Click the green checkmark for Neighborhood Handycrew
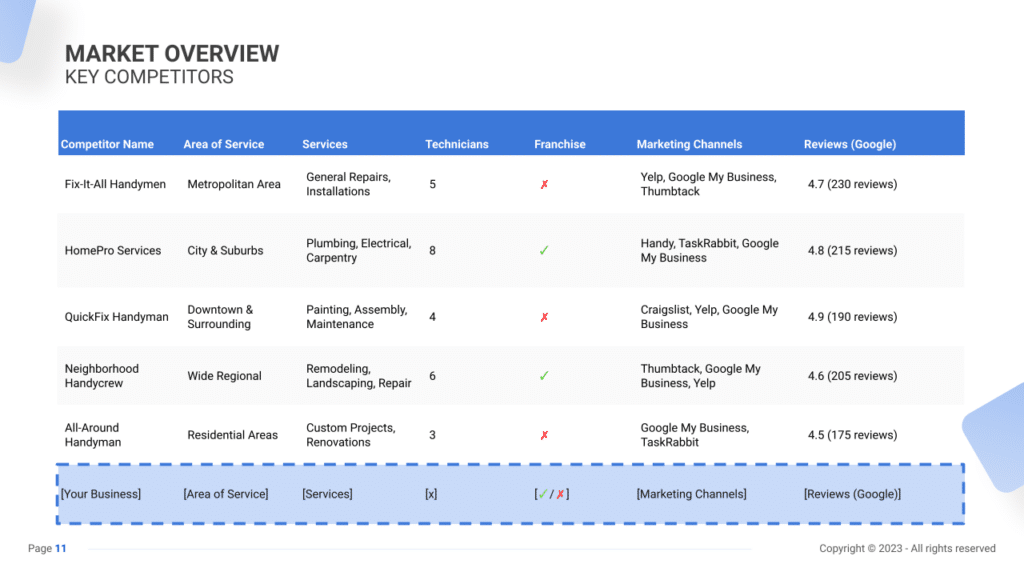Image resolution: width=1024 pixels, height=576 pixels. (544, 376)
